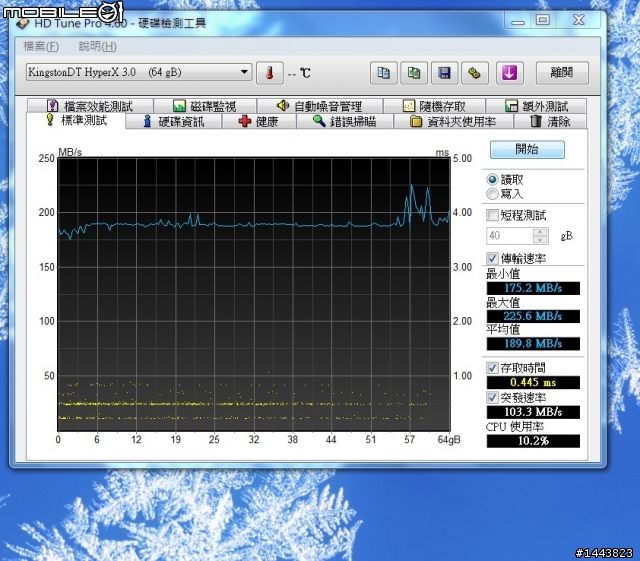Click the floppy disk save icon

click(x=444, y=73)
